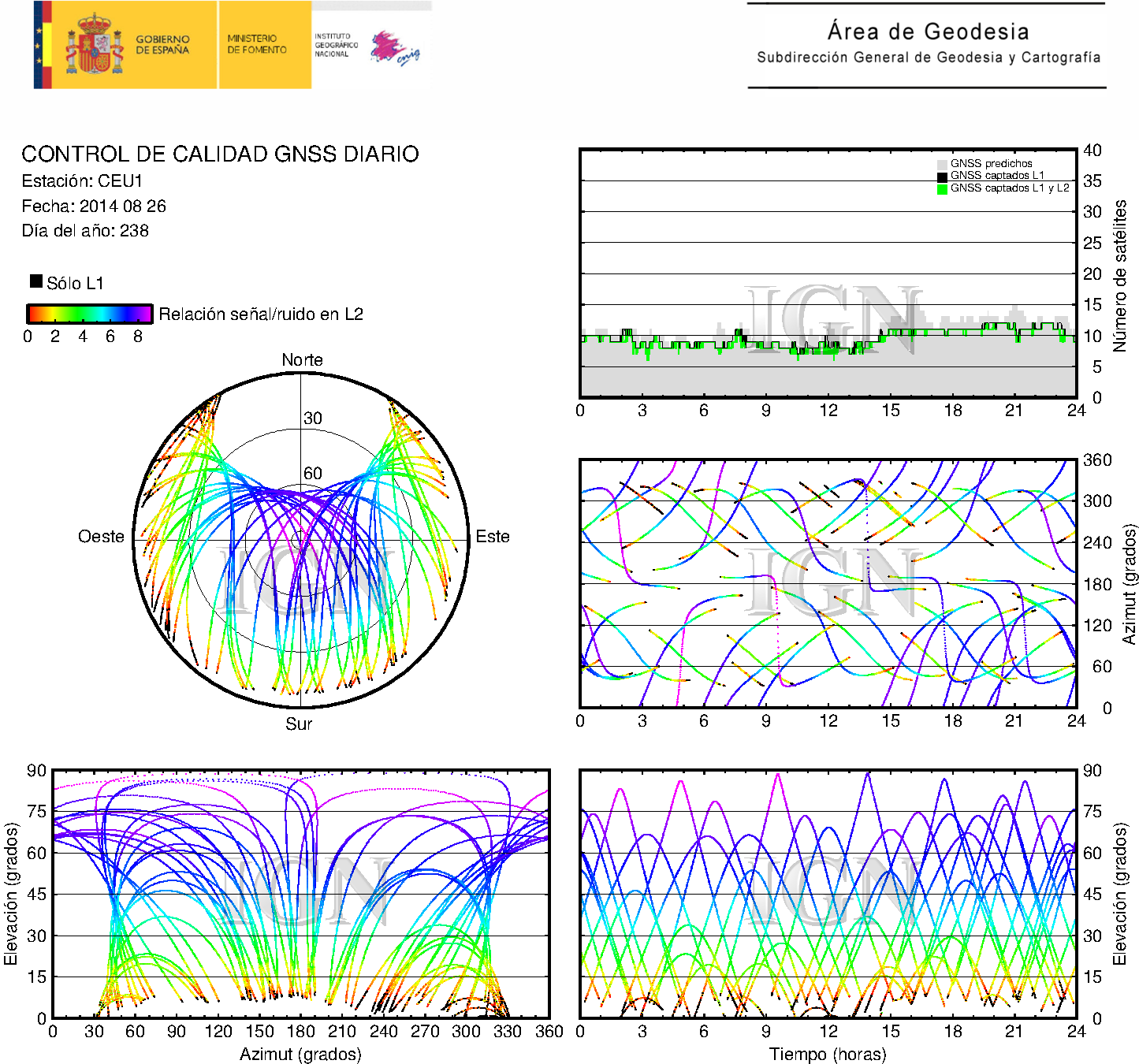This screenshot has width=1139, height=1064.
Task: Click the gray GNSS predichos legend marker
Action: (x=942, y=164)
